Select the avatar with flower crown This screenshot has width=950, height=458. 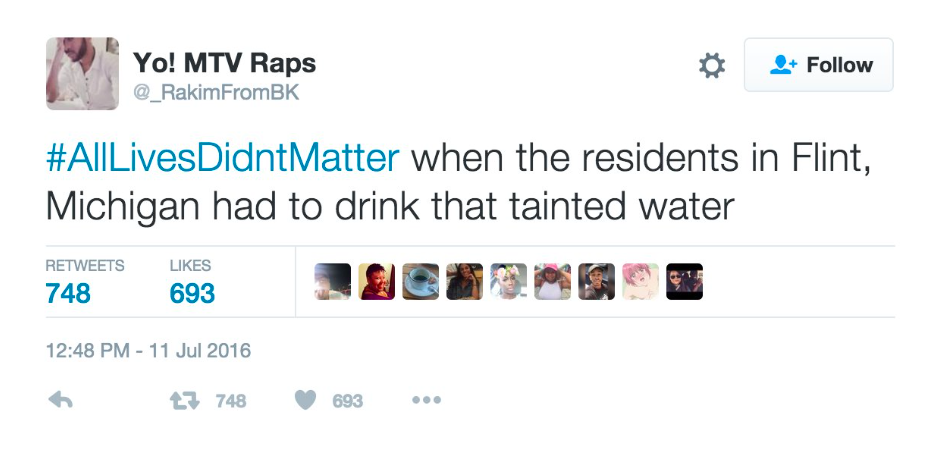click(x=508, y=282)
